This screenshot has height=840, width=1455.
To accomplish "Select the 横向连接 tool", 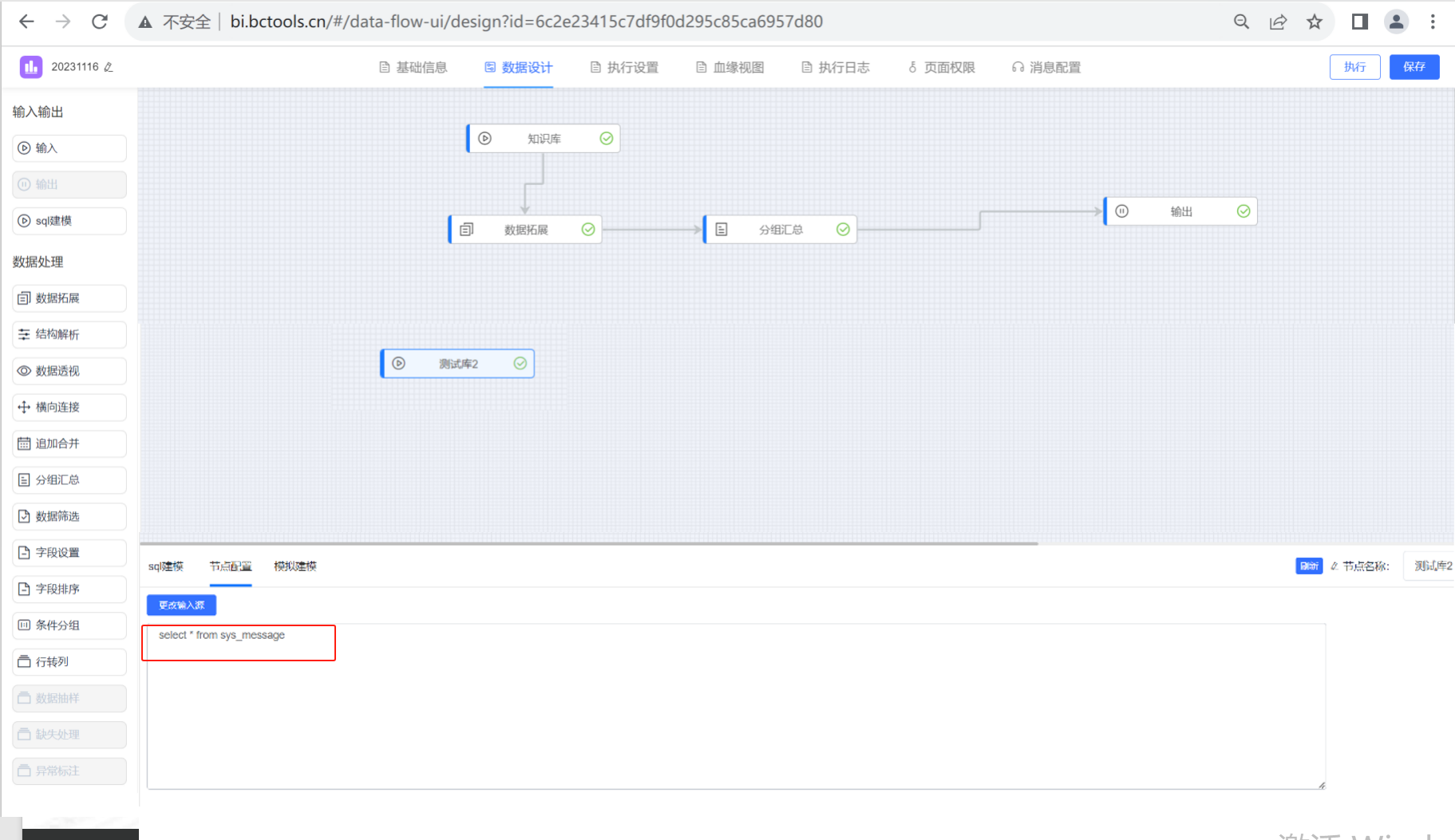I will coord(69,407).
